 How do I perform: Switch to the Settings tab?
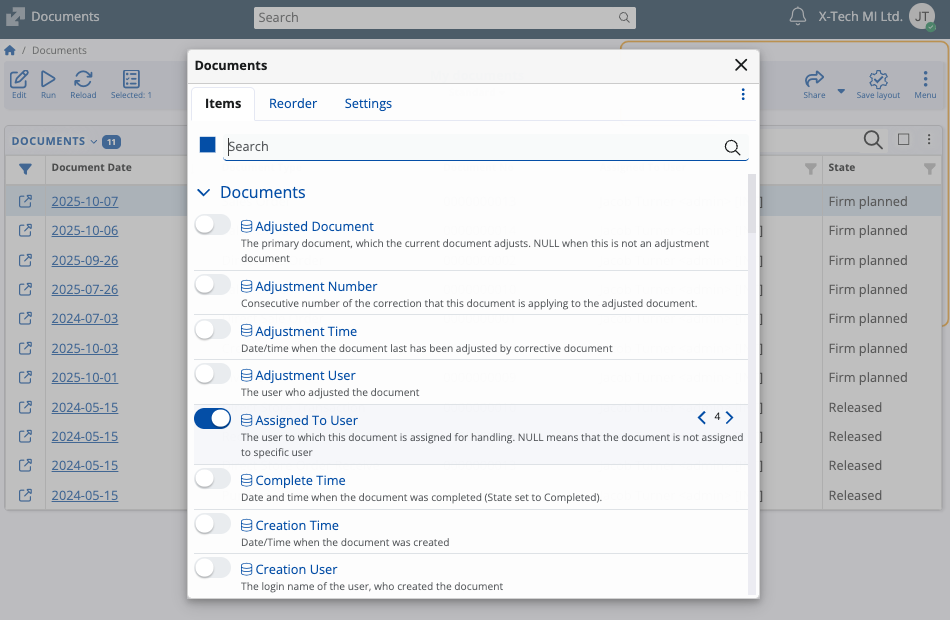click(x=368, y=104)
